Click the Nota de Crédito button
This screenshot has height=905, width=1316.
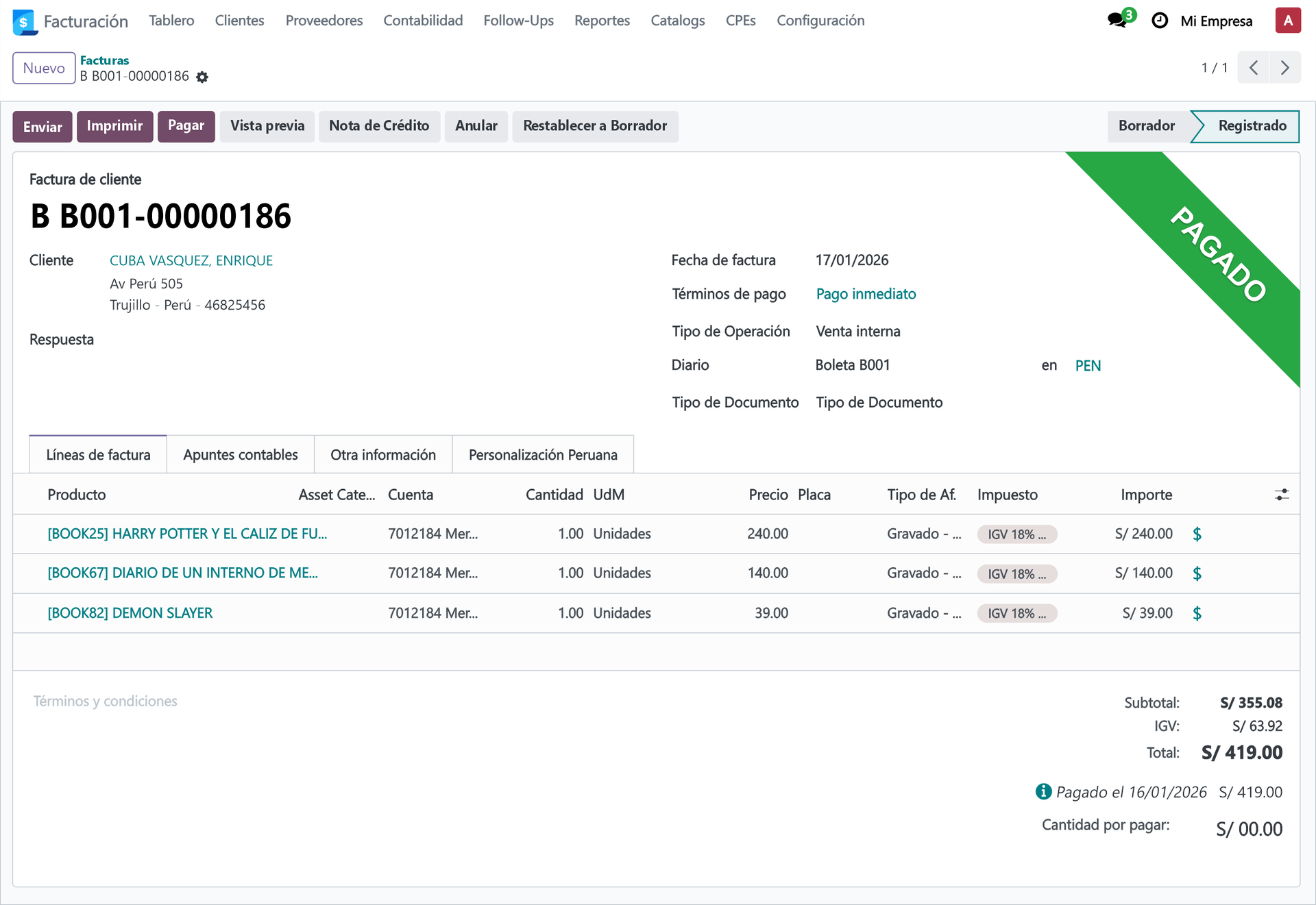(378, 126)
